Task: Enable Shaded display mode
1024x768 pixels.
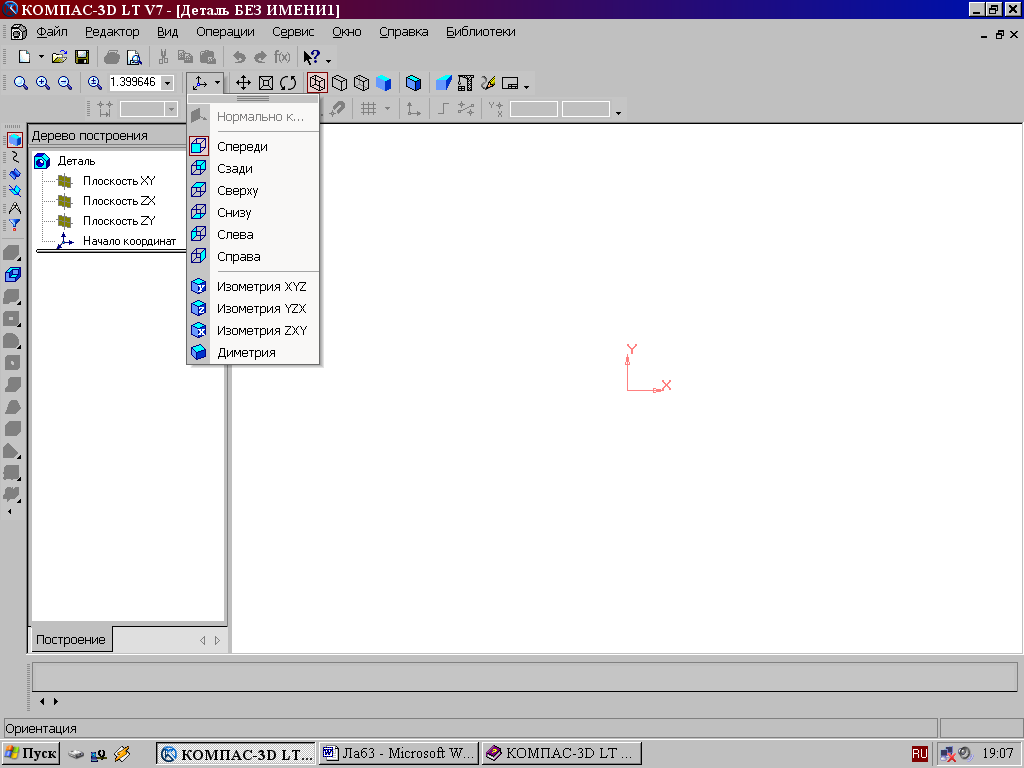Action: tap(383, 83)
